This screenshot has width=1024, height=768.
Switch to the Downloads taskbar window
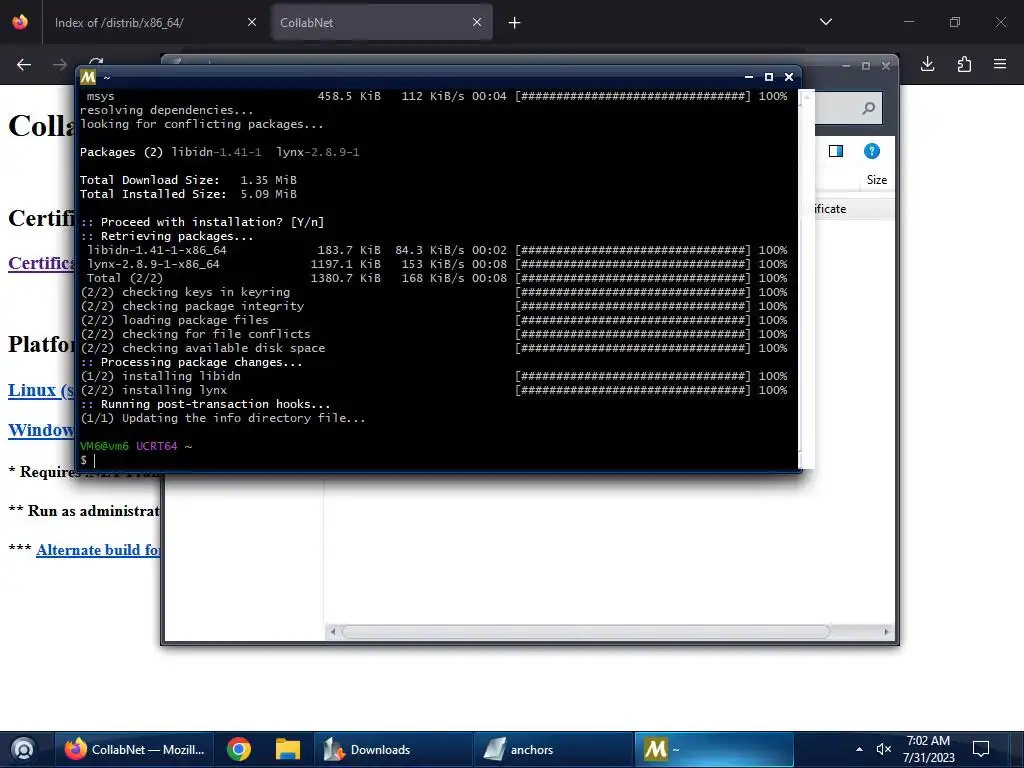tap(393, 750)
